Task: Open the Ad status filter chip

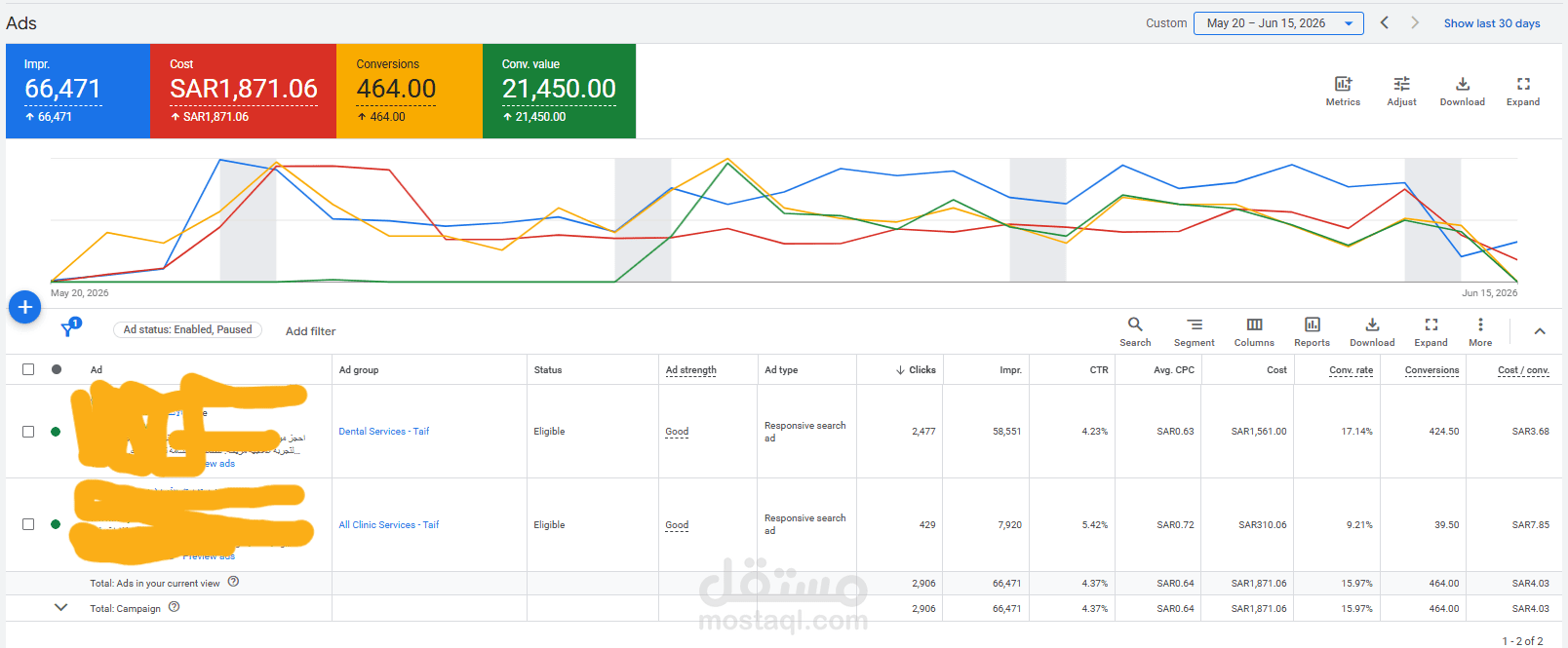Action: click(187, 329)
